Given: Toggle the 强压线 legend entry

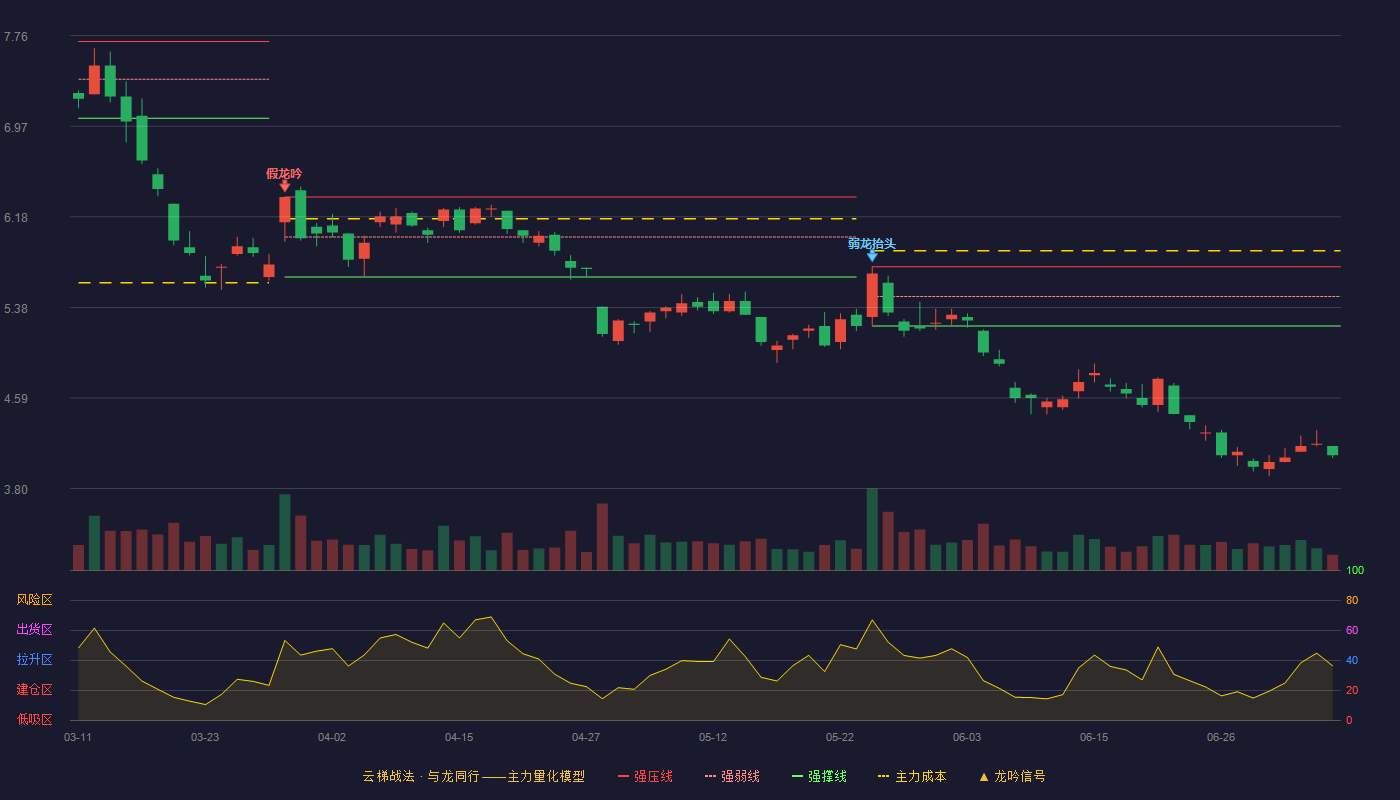Looking at the screenshot, I should [x=645, y=776].
